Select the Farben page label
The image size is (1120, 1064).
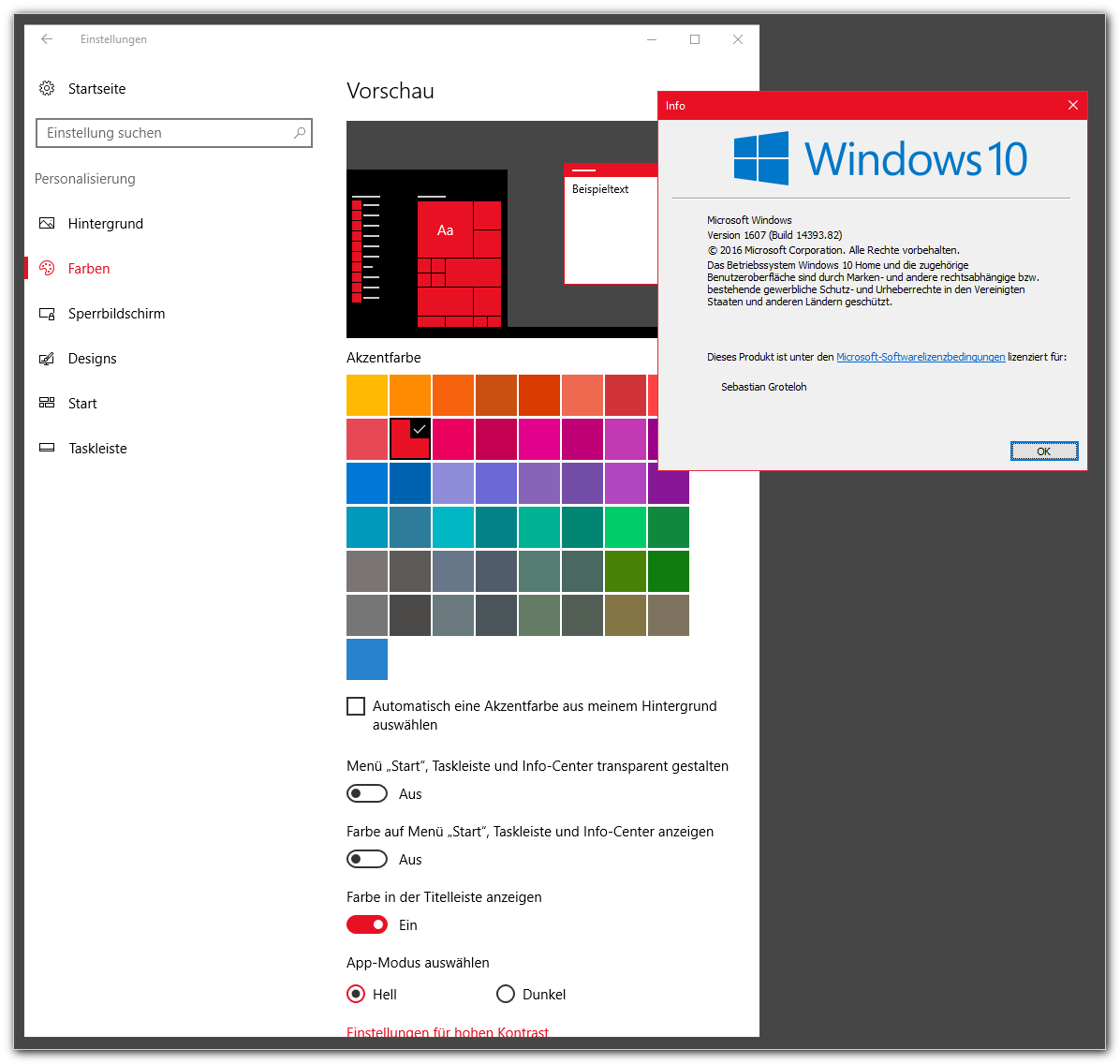tap(89, 269)
